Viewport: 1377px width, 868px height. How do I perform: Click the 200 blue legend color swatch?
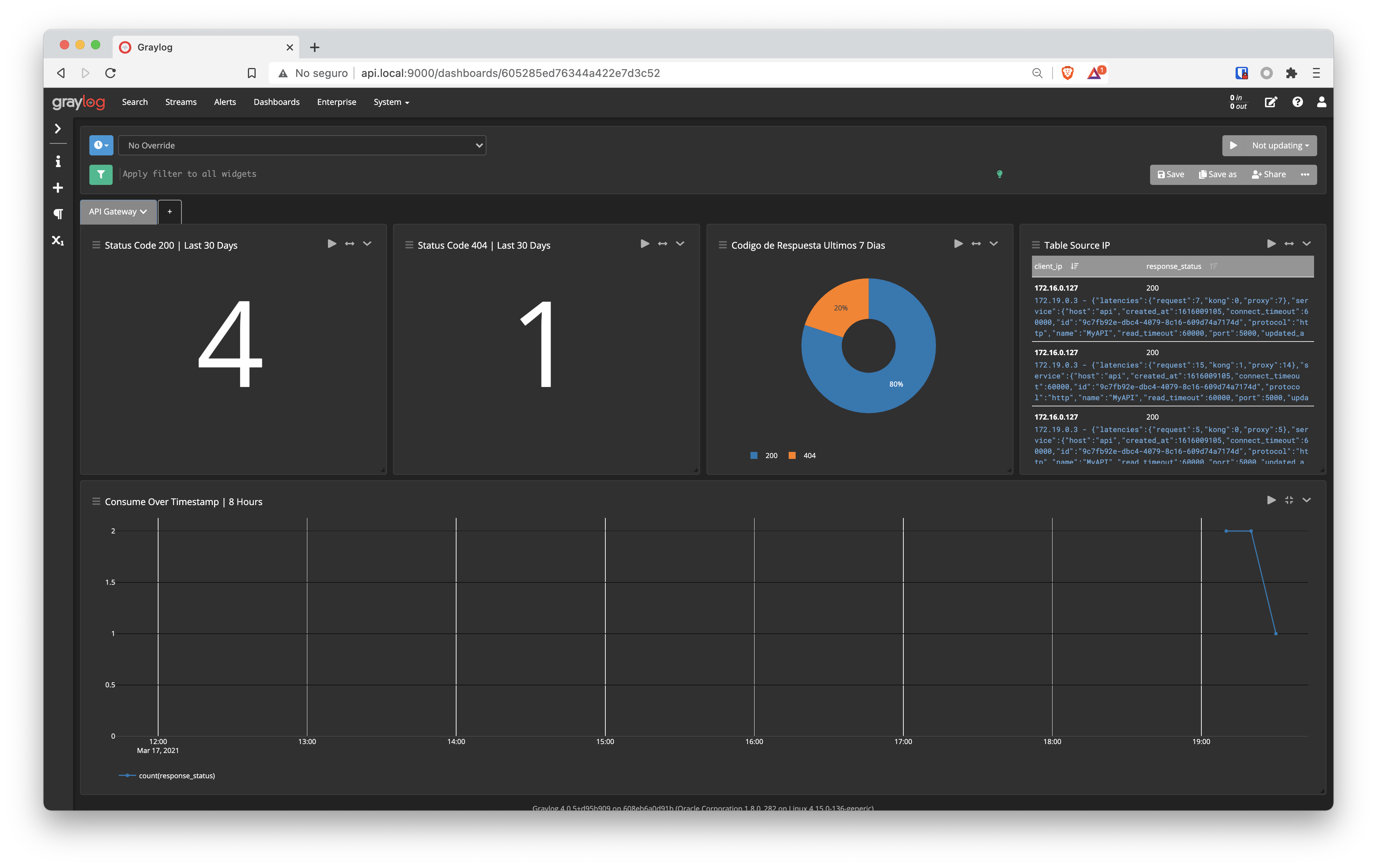[x=754, y=456]
